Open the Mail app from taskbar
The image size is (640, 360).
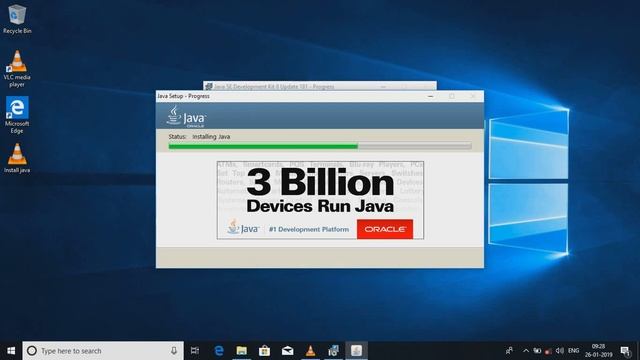(x=287, y=351)
